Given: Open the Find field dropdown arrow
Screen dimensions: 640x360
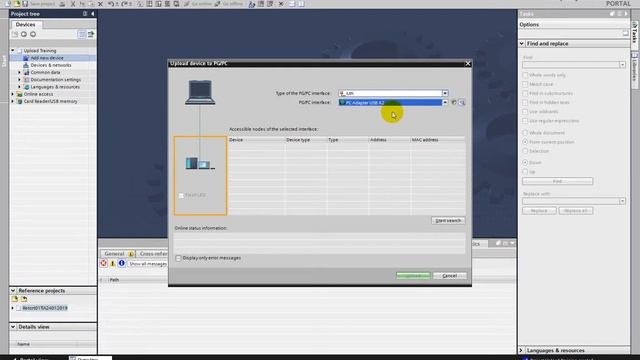Looking at the screenshot, I should [622, 65].
